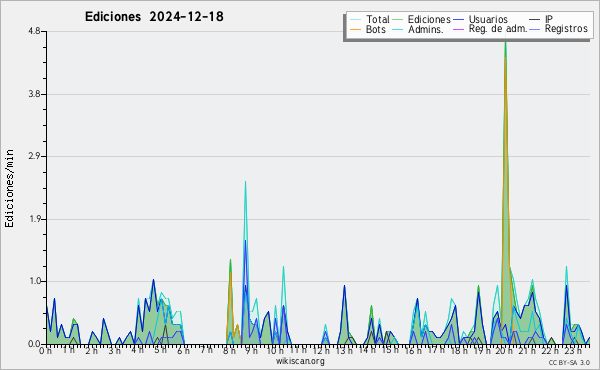Click the y-axis value 2.9
The image size is (600, 370).
(34, 156)
